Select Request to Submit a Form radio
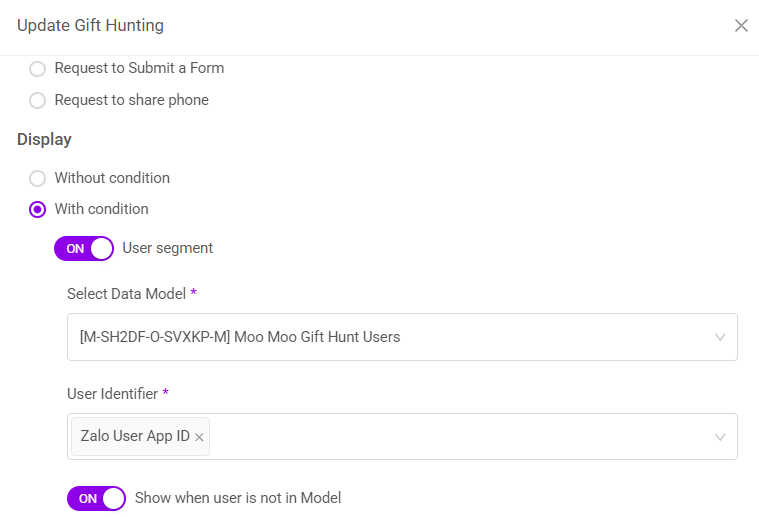Screen dimensions: 759x517 point(38,69)
